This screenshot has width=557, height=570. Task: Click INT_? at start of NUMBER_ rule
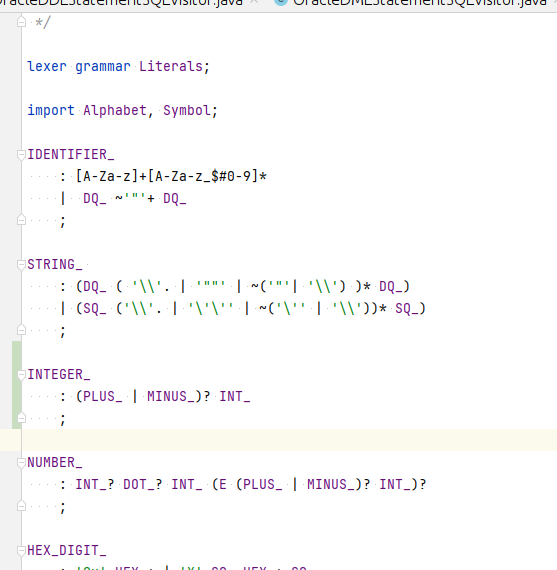click(x=95, y=485)
